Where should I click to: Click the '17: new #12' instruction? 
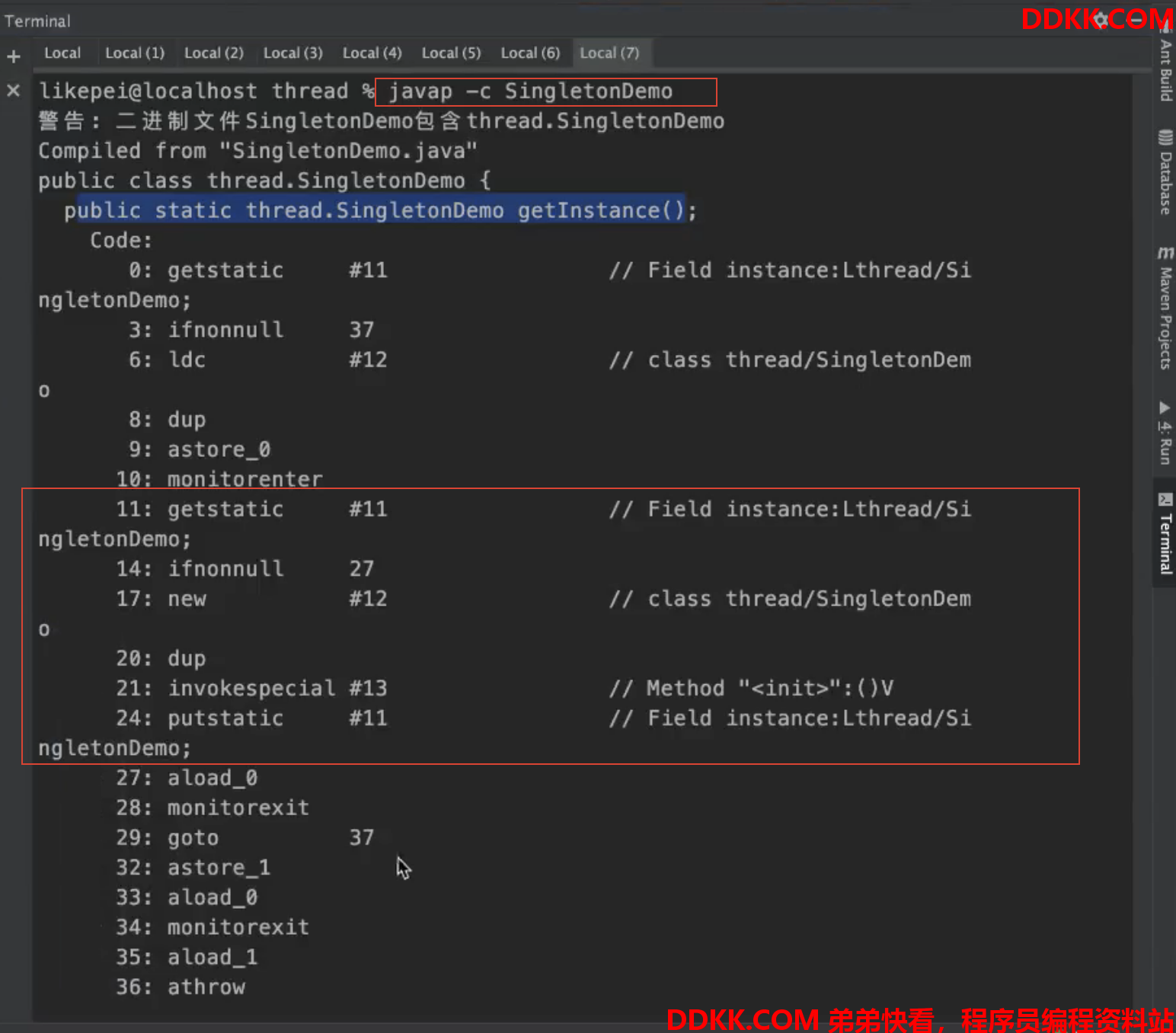tap(252, 599)
